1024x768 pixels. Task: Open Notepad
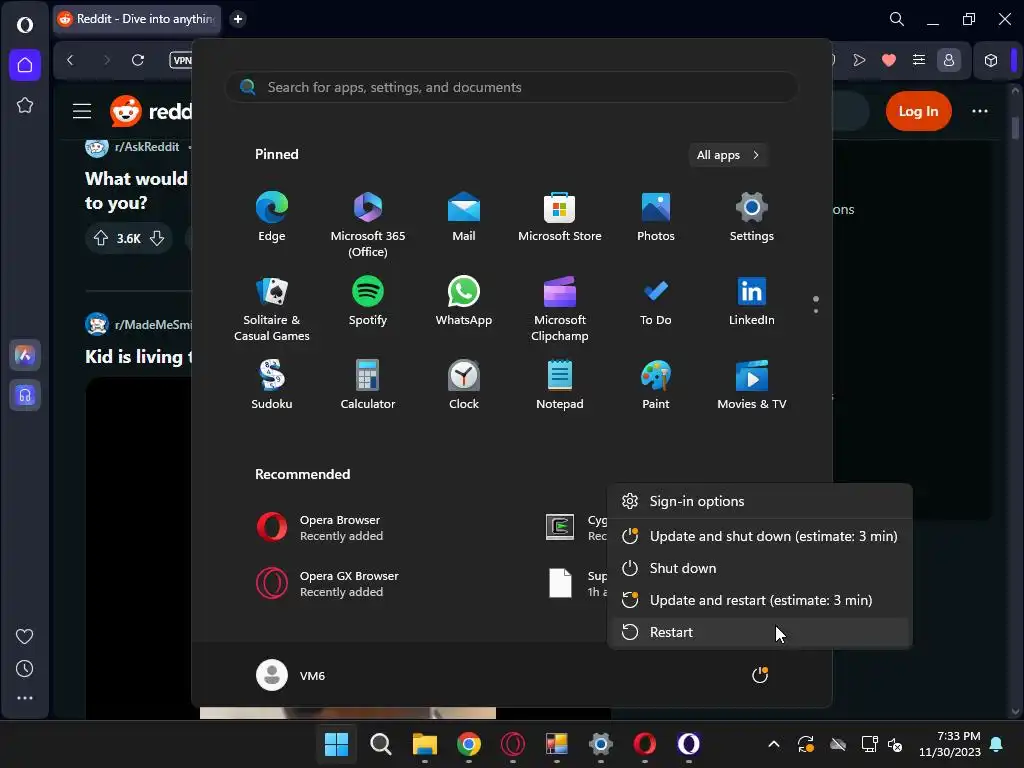click(560, 385)
